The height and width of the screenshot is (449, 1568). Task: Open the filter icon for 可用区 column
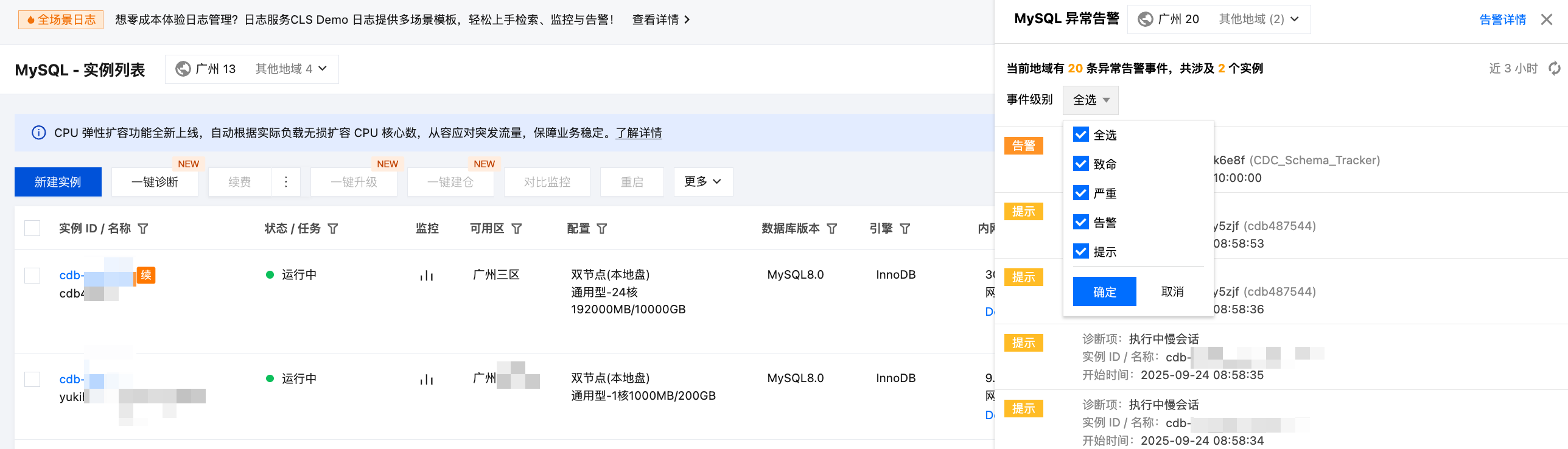517,228
